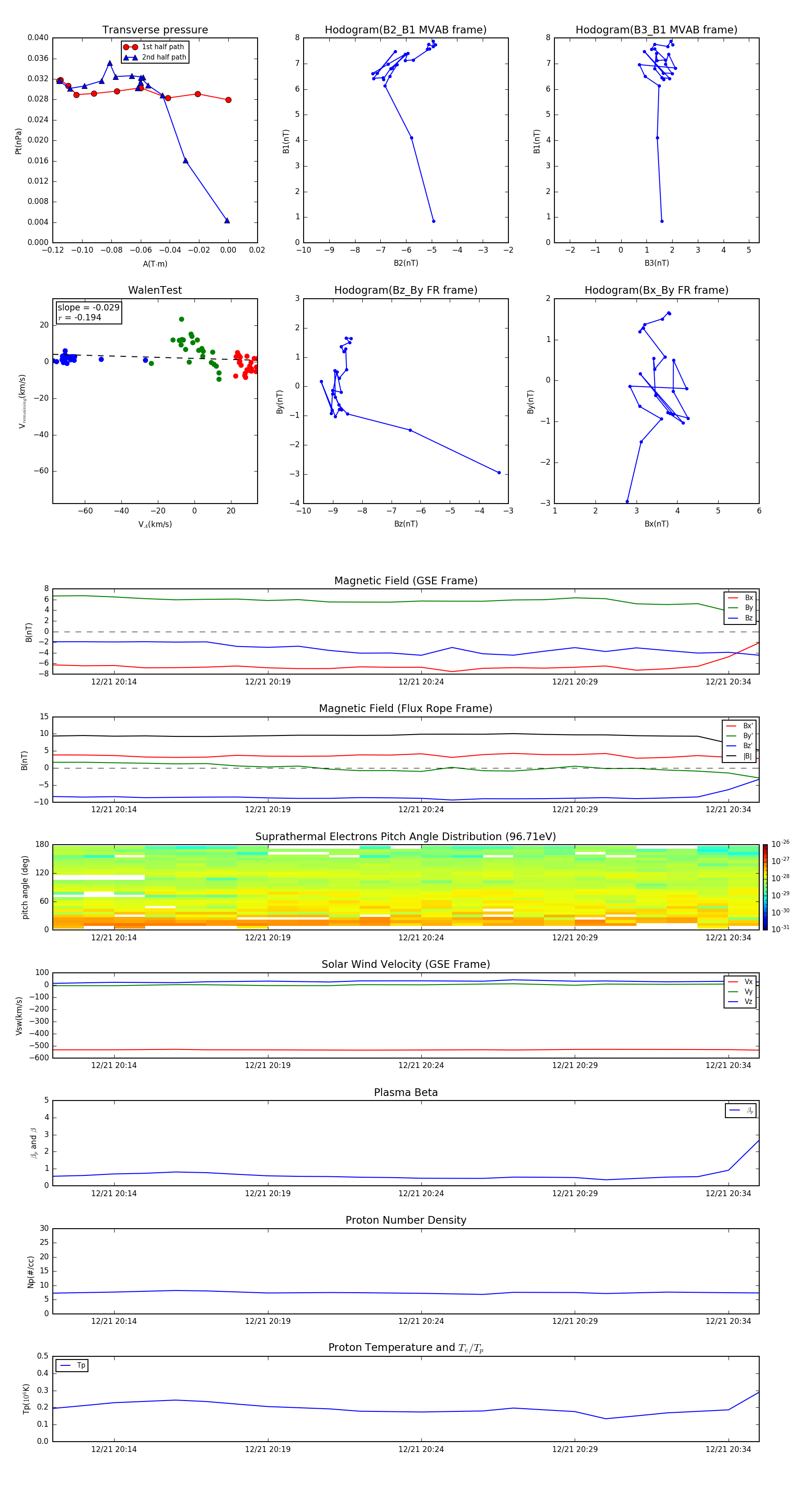
Task: Select the 'Bx' entry in GSE legend
Action: coord(740,598)
